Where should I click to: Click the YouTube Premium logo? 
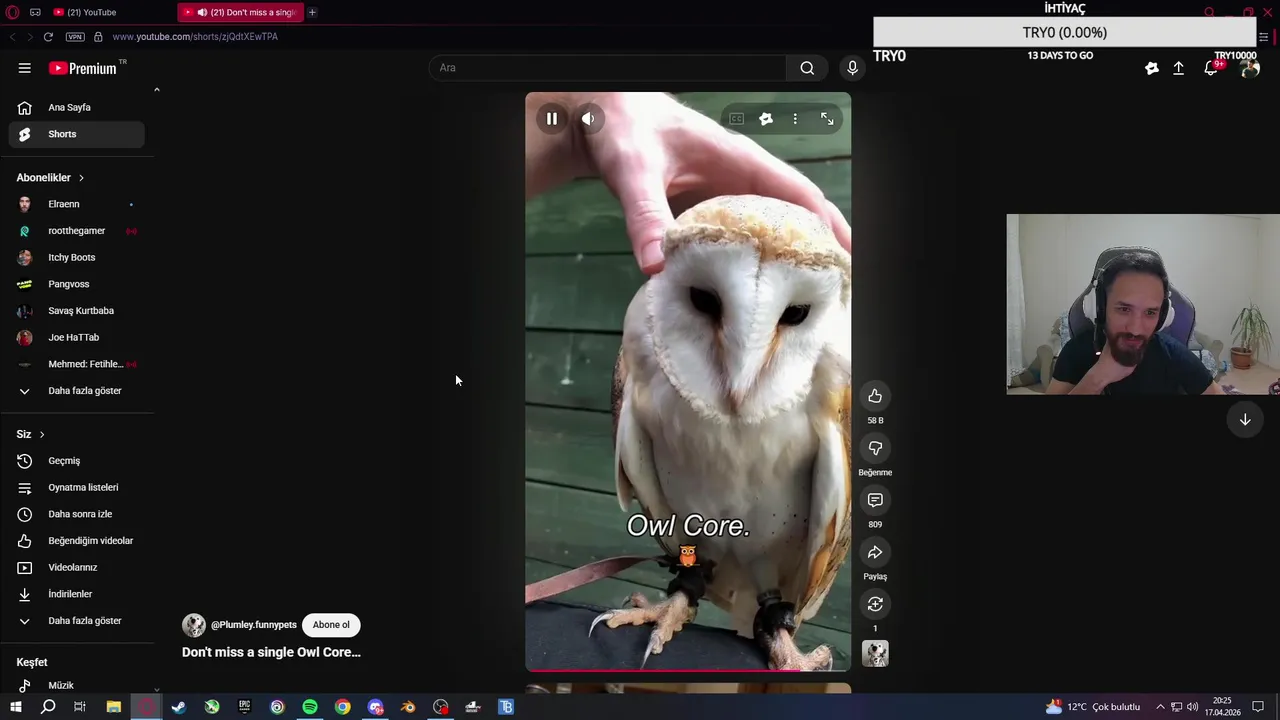[x=85, y=68]
